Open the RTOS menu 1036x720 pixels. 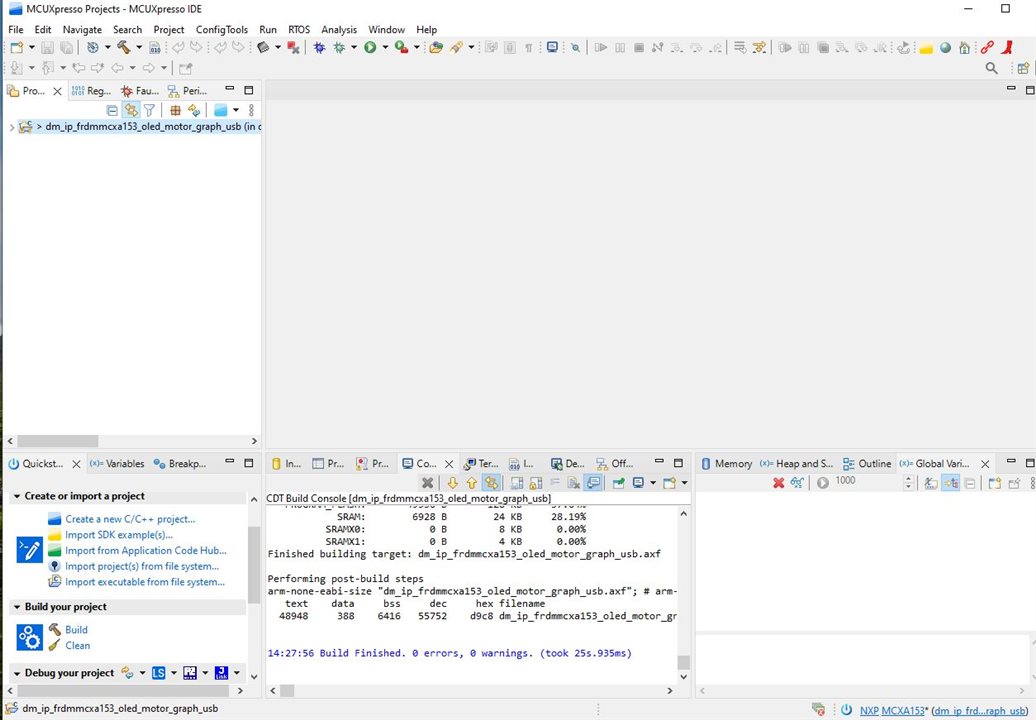tap(299, 30)
